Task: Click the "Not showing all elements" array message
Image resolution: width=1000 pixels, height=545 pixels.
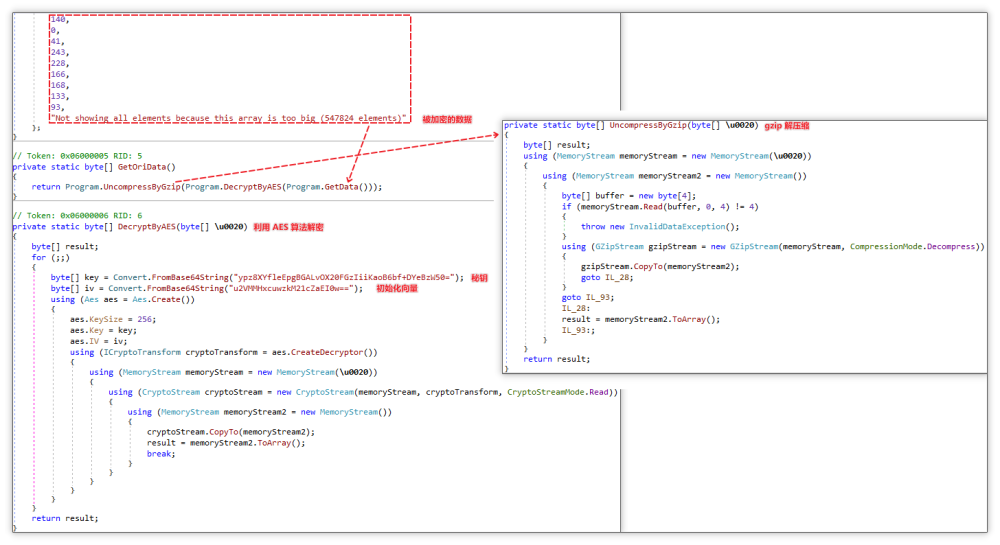Action: click(228, 118)
